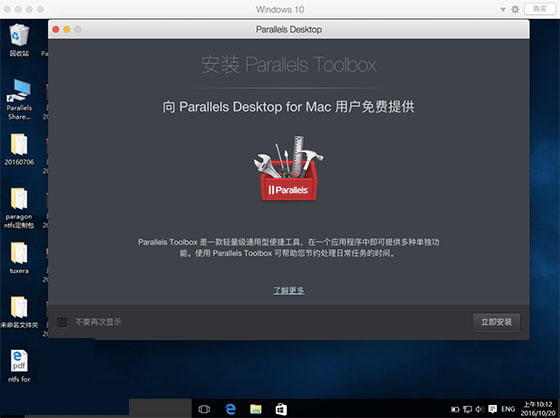Expand the dropdown triangle in VM title bar
Screen dimensions: 560x418
503,10
